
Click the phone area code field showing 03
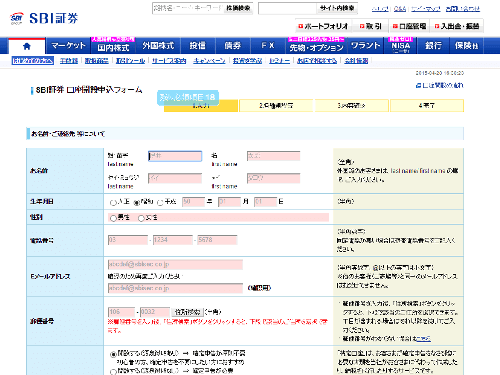(x=128, y=240)
